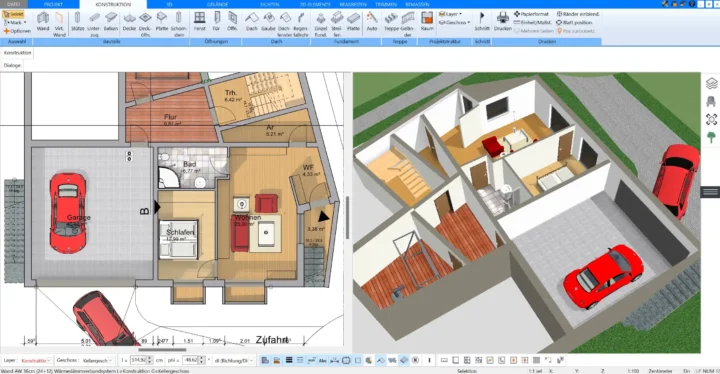This screenshot has height=374, width=720.
Task: Insert a Platte slab in Bauteile
Action: click(162, 22)
